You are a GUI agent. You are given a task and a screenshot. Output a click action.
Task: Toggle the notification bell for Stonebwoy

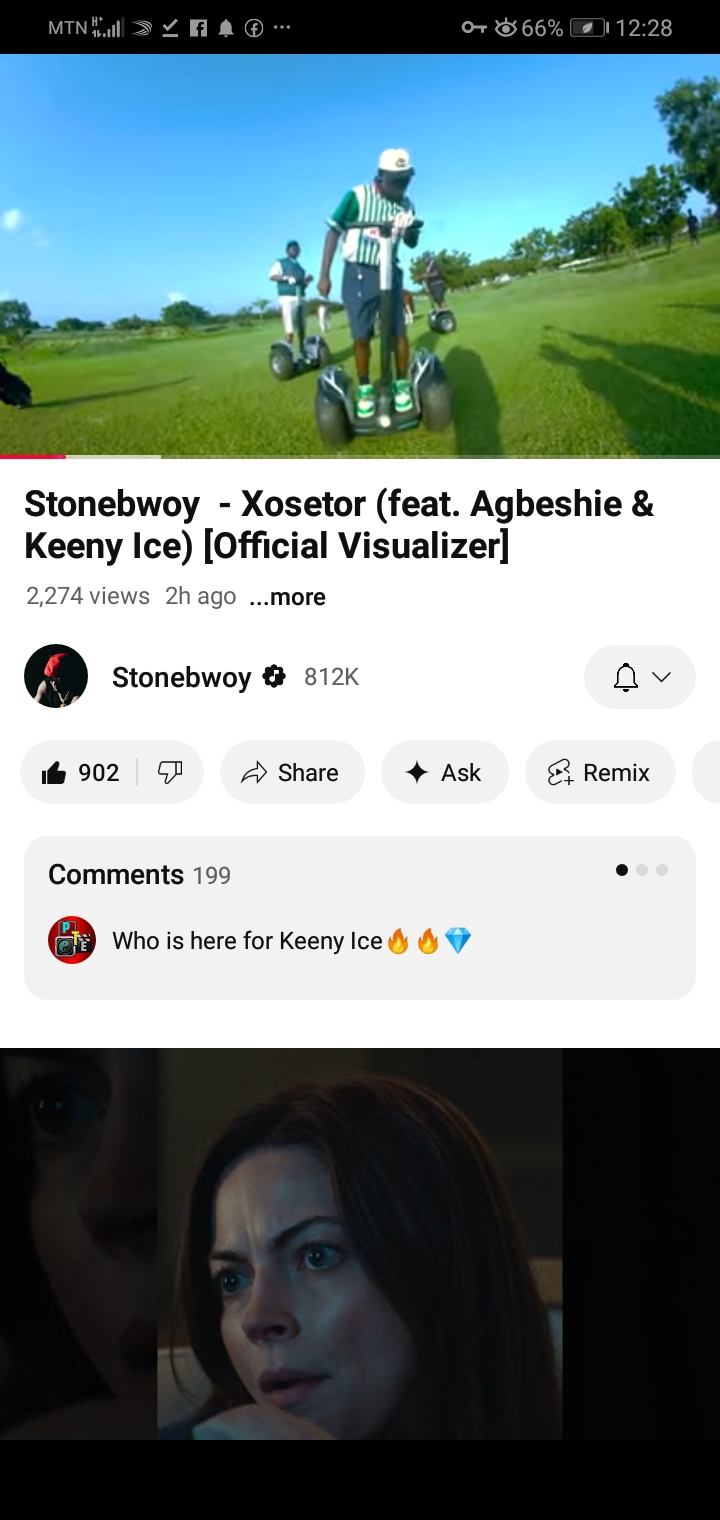[x=626, y=677]
